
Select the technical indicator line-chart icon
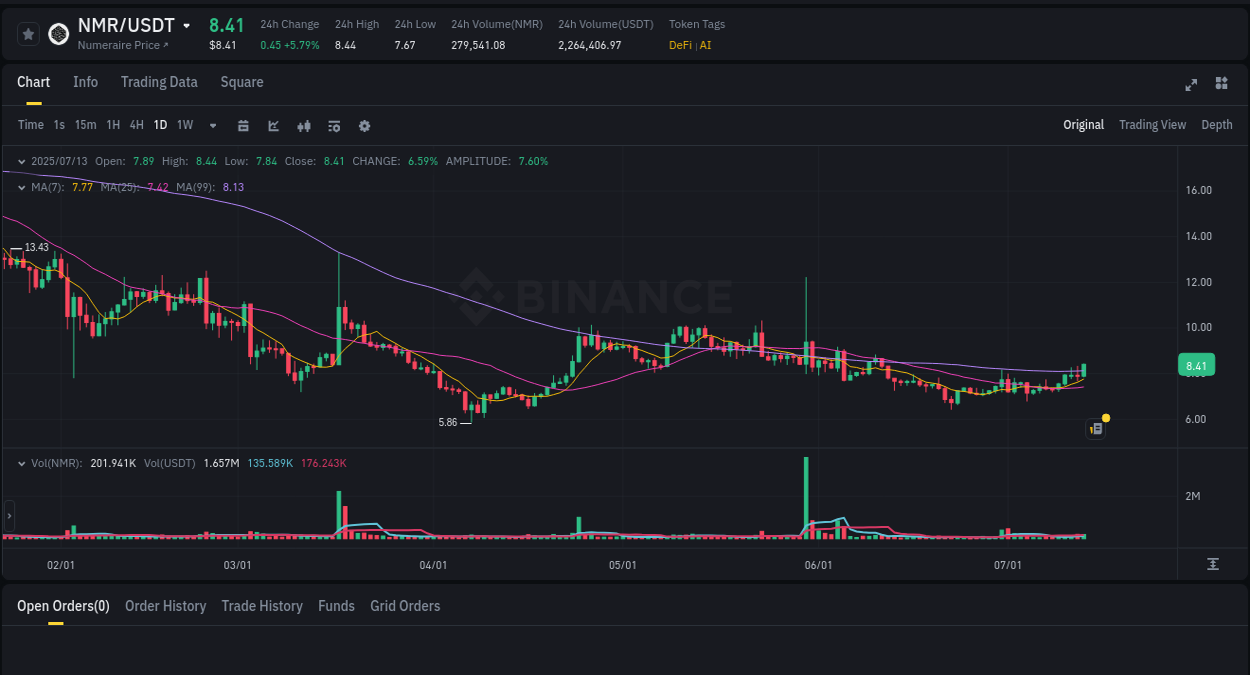click(273, 126)
